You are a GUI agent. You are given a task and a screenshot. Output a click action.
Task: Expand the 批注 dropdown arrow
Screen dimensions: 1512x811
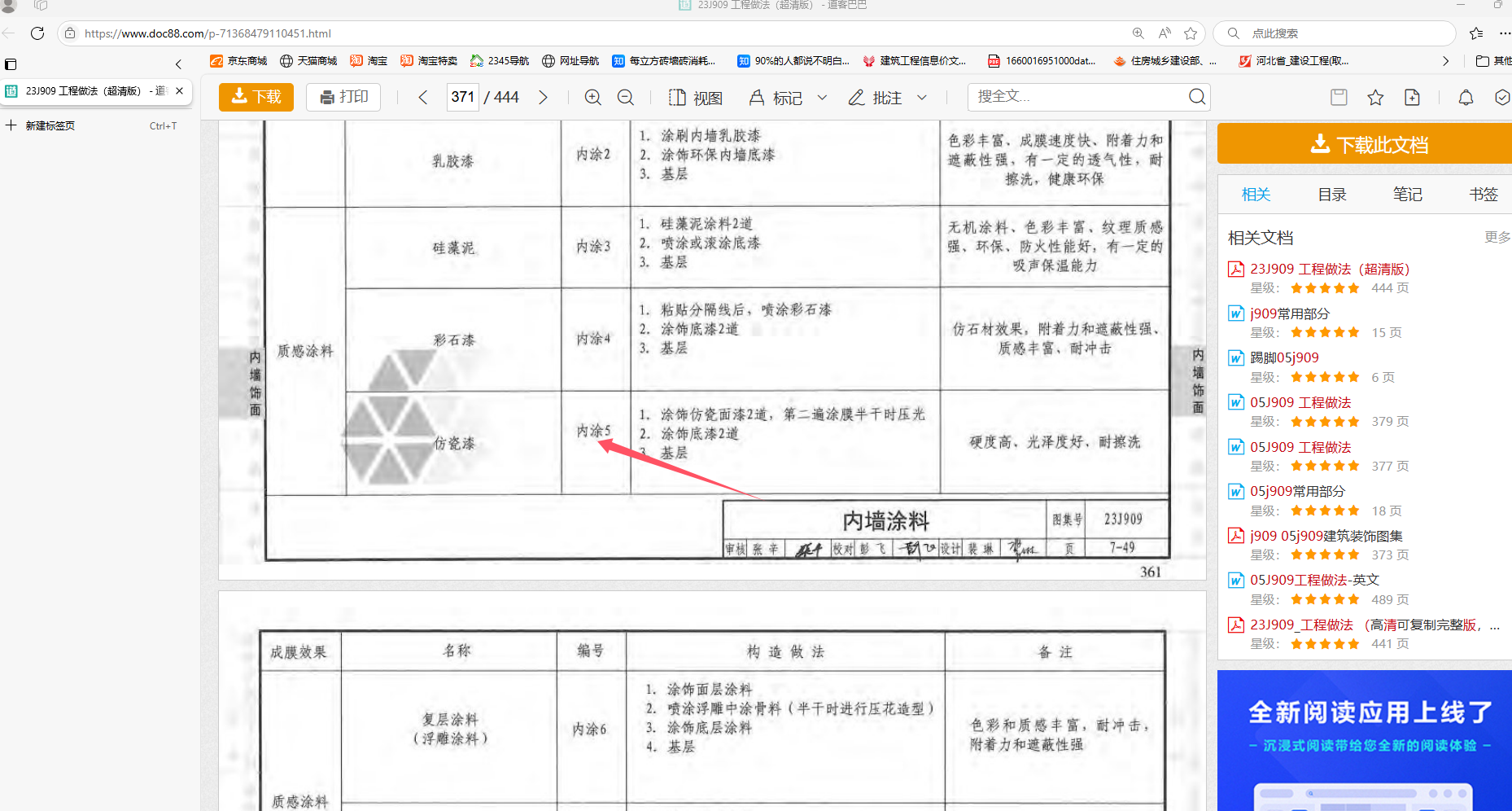922,98
